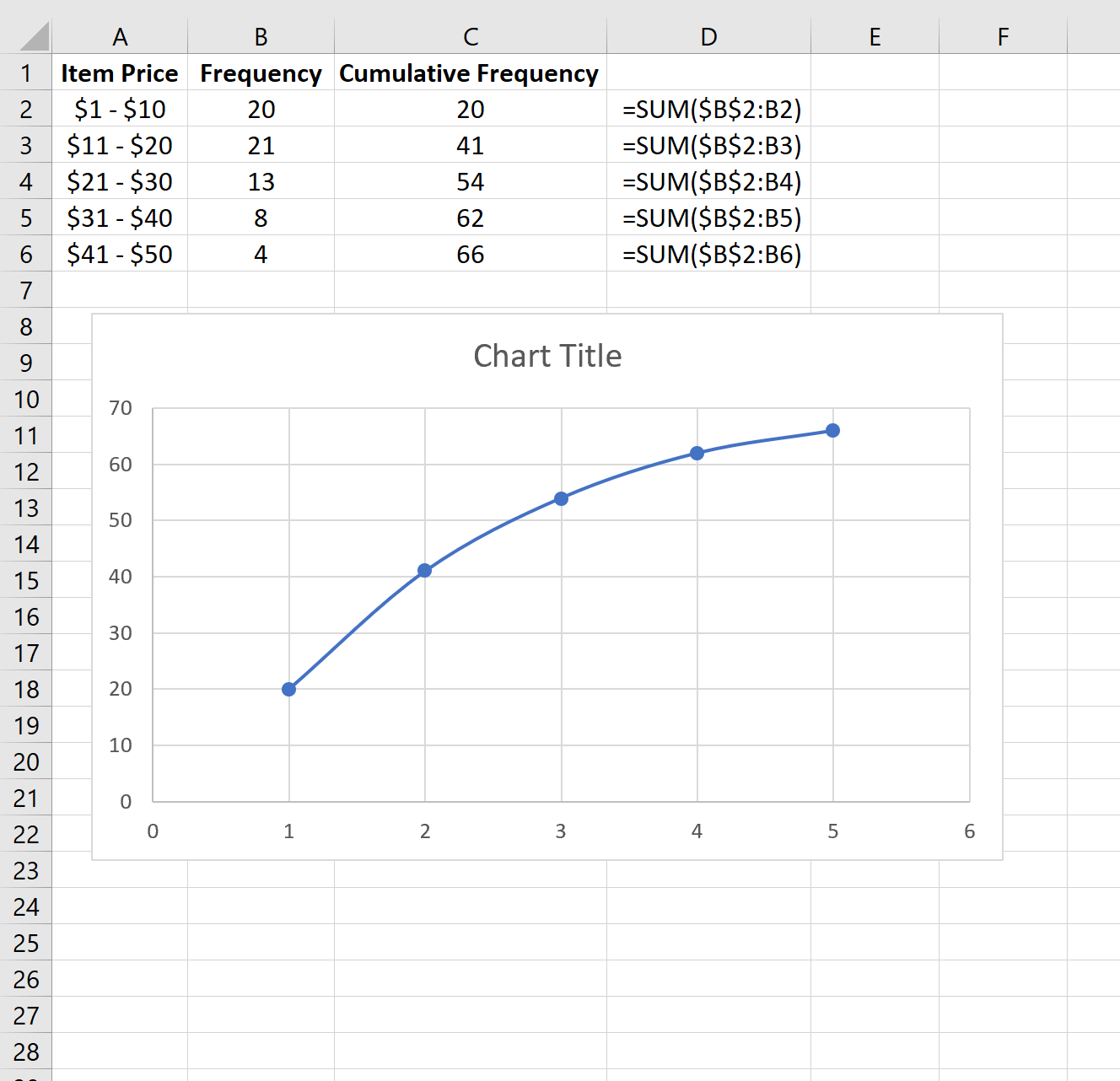The height and width of the screenshot is (1081, 1120).
Task: Click horizontal axis label 6
Action: click(970, 831)
